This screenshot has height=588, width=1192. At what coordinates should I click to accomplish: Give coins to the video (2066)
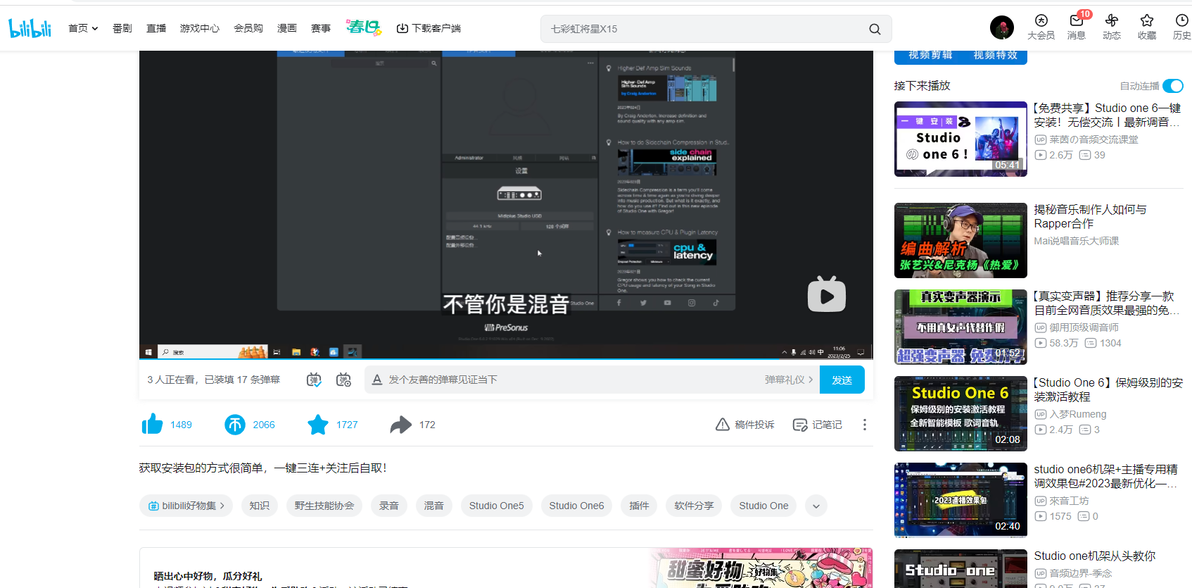click(x=249, y=424)
